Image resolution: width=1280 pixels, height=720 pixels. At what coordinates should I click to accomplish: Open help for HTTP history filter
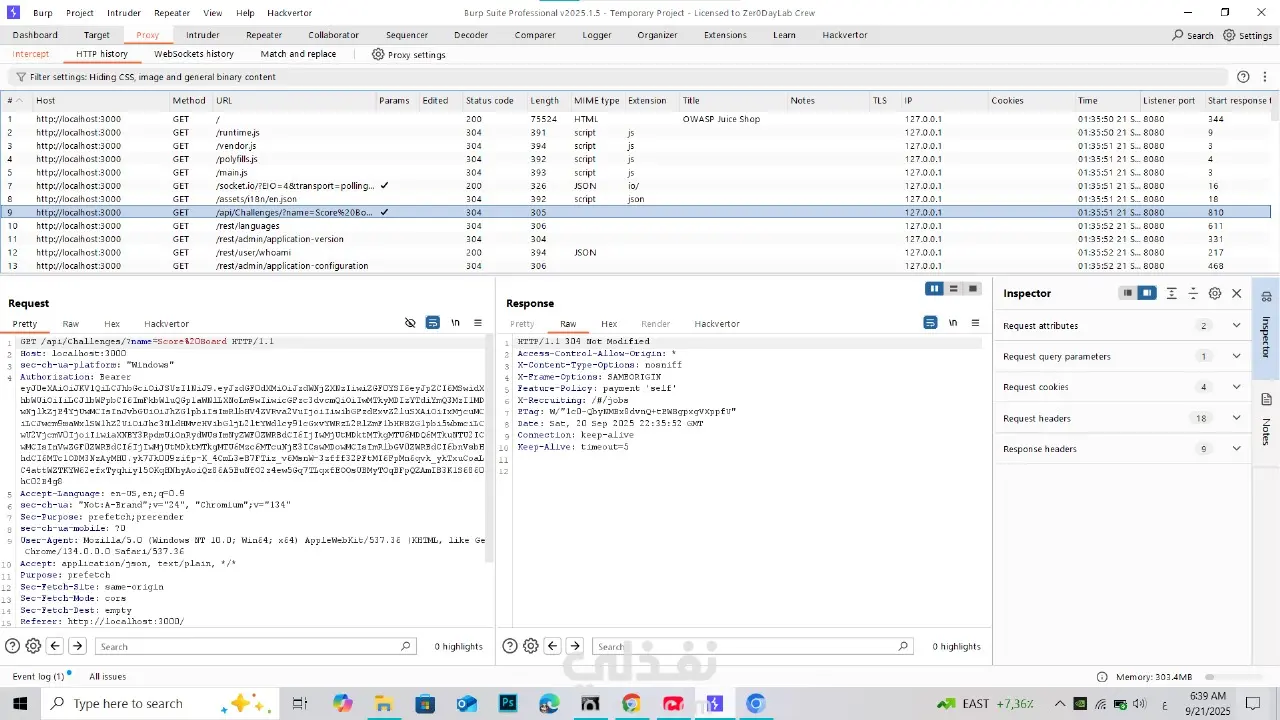[x=1243, y=77]
